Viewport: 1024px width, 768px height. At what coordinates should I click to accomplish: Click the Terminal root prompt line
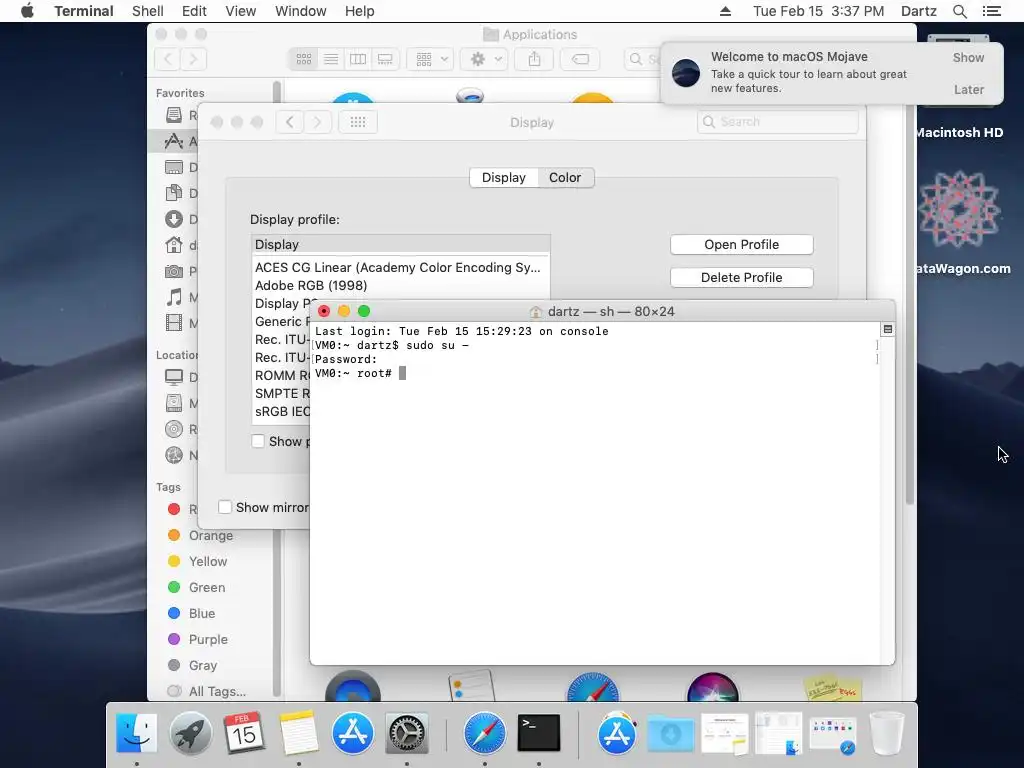pos(360,374)
